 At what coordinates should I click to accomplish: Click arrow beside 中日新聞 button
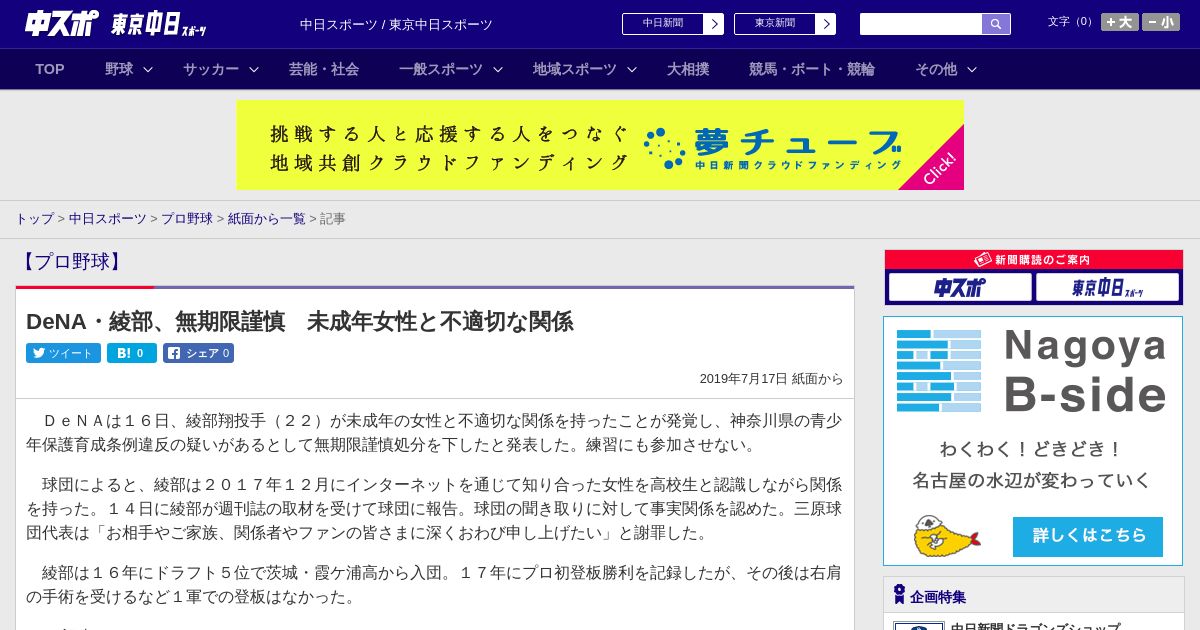coord(714,24)
